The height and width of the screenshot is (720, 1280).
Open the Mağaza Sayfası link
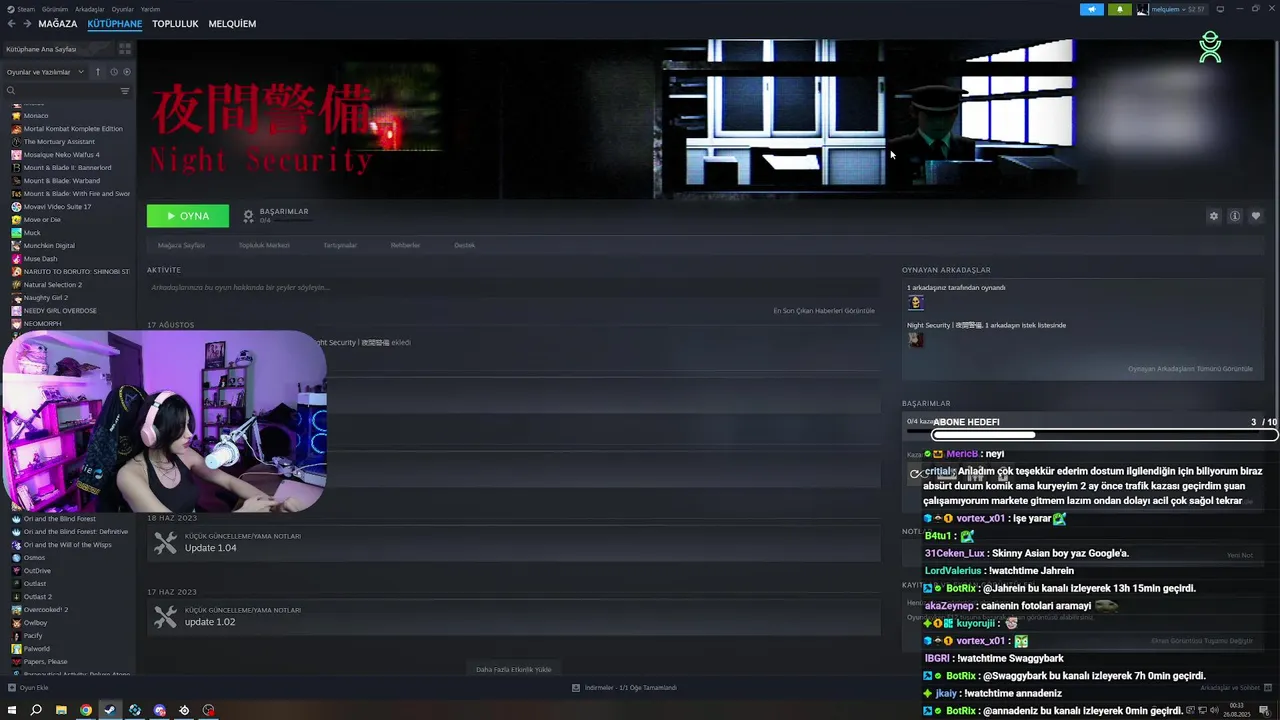point(181,245)
